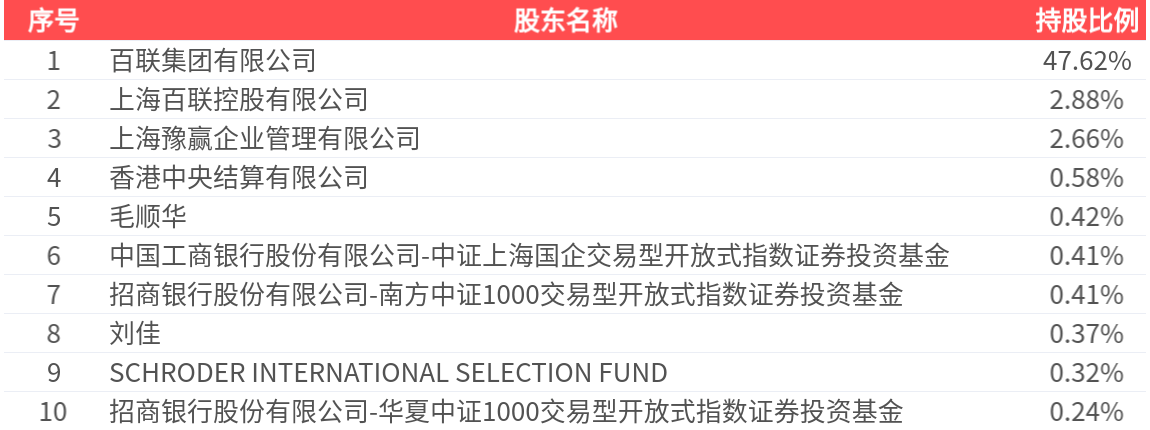Click the 股东名称 column header
The height and width of the screenshot is (430, 1150).
565,20
